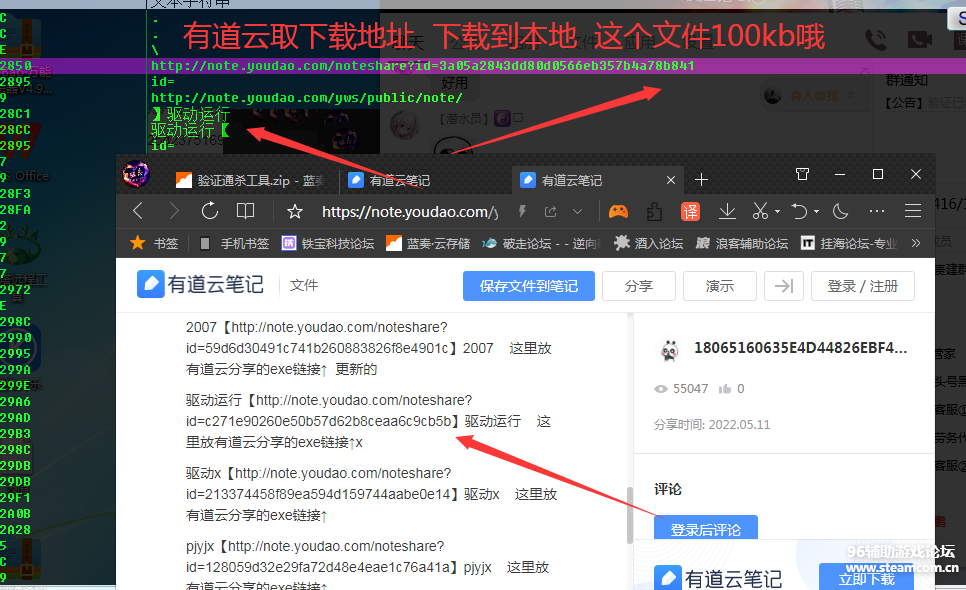The height and width of the screenshot is (590, 966).
Task: Click the skin shirt icon in title bar
Action: coord(802,174)
